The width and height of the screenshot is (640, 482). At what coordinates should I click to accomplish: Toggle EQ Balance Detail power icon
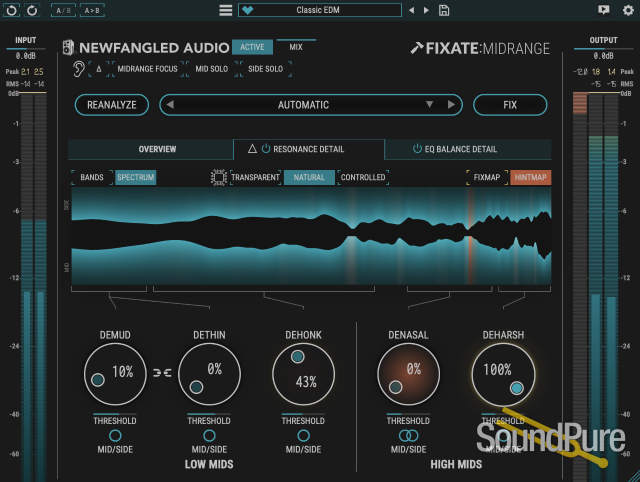pos(417,149)
